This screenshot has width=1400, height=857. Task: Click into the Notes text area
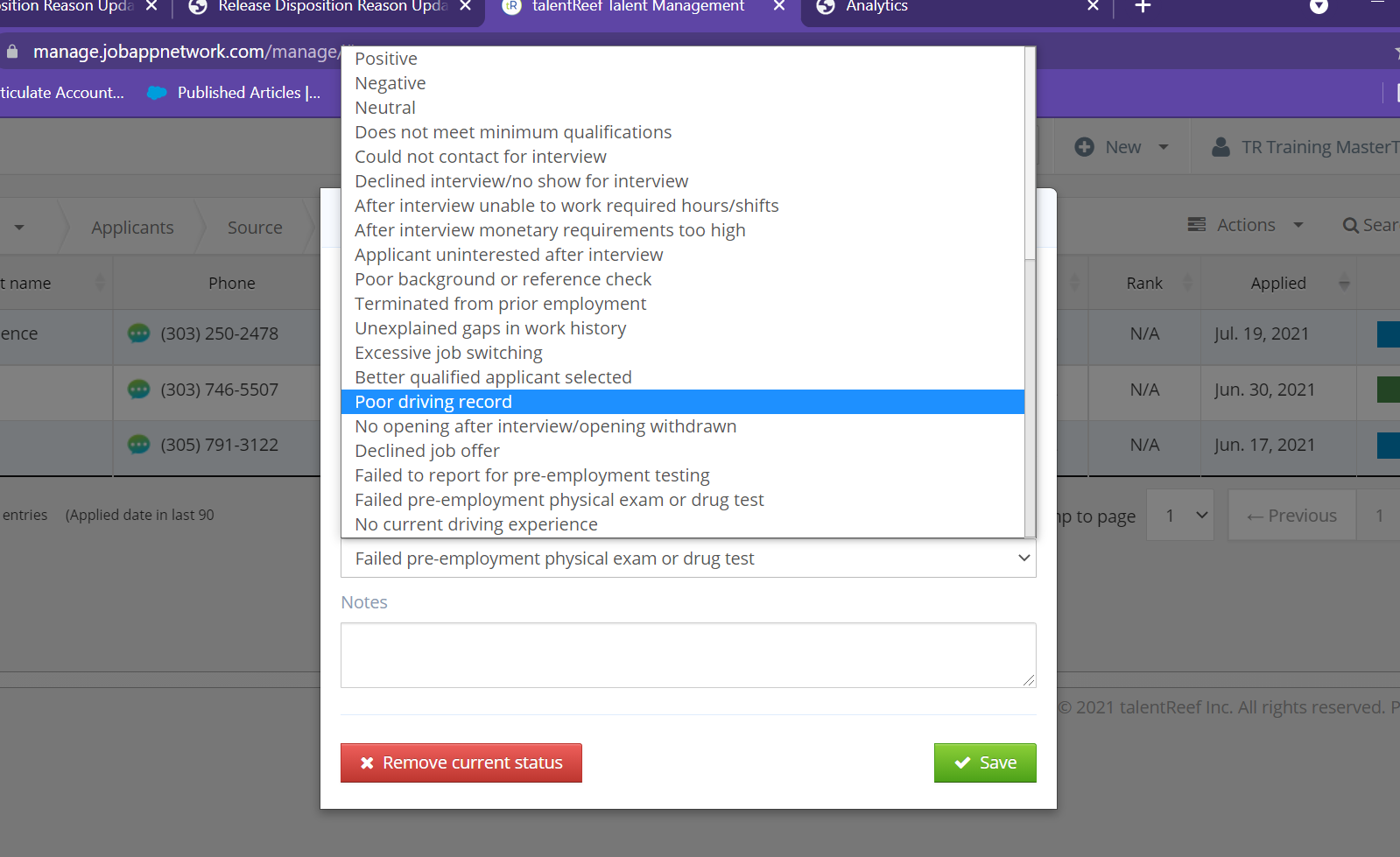[688, 655]
